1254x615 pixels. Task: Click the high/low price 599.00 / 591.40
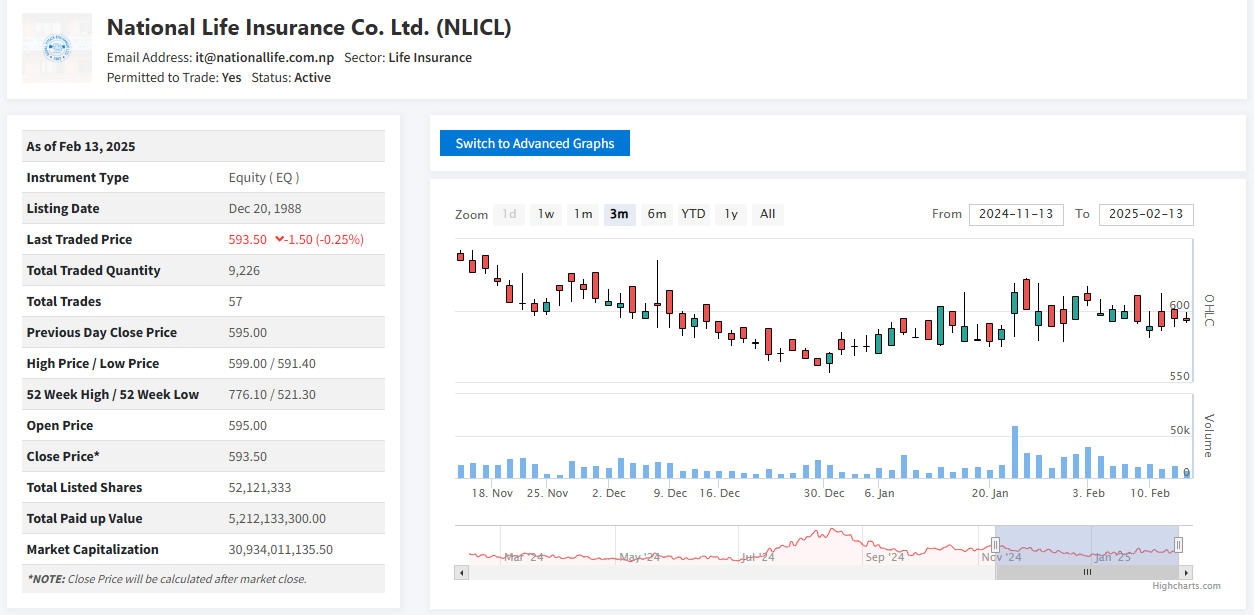pos(272,364)
